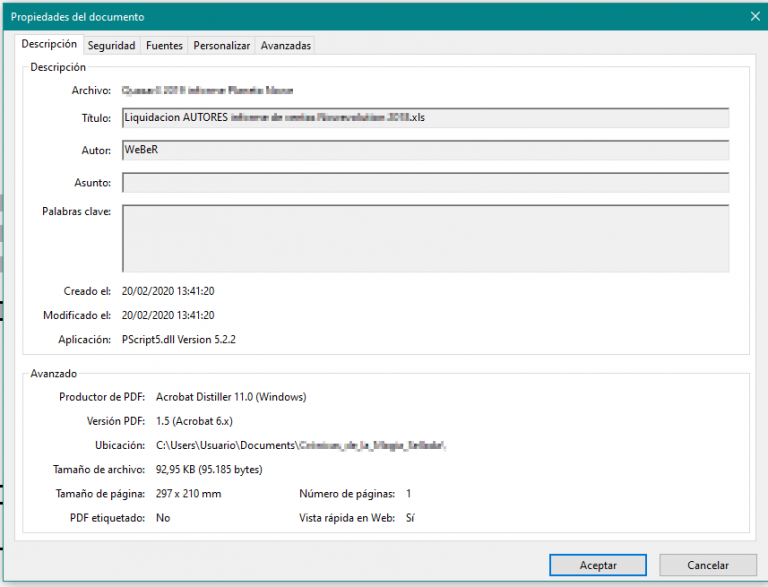This screenshot has width=768, height=587.
Task: Go to the Avanzadas tab
Action: point(286,45)
